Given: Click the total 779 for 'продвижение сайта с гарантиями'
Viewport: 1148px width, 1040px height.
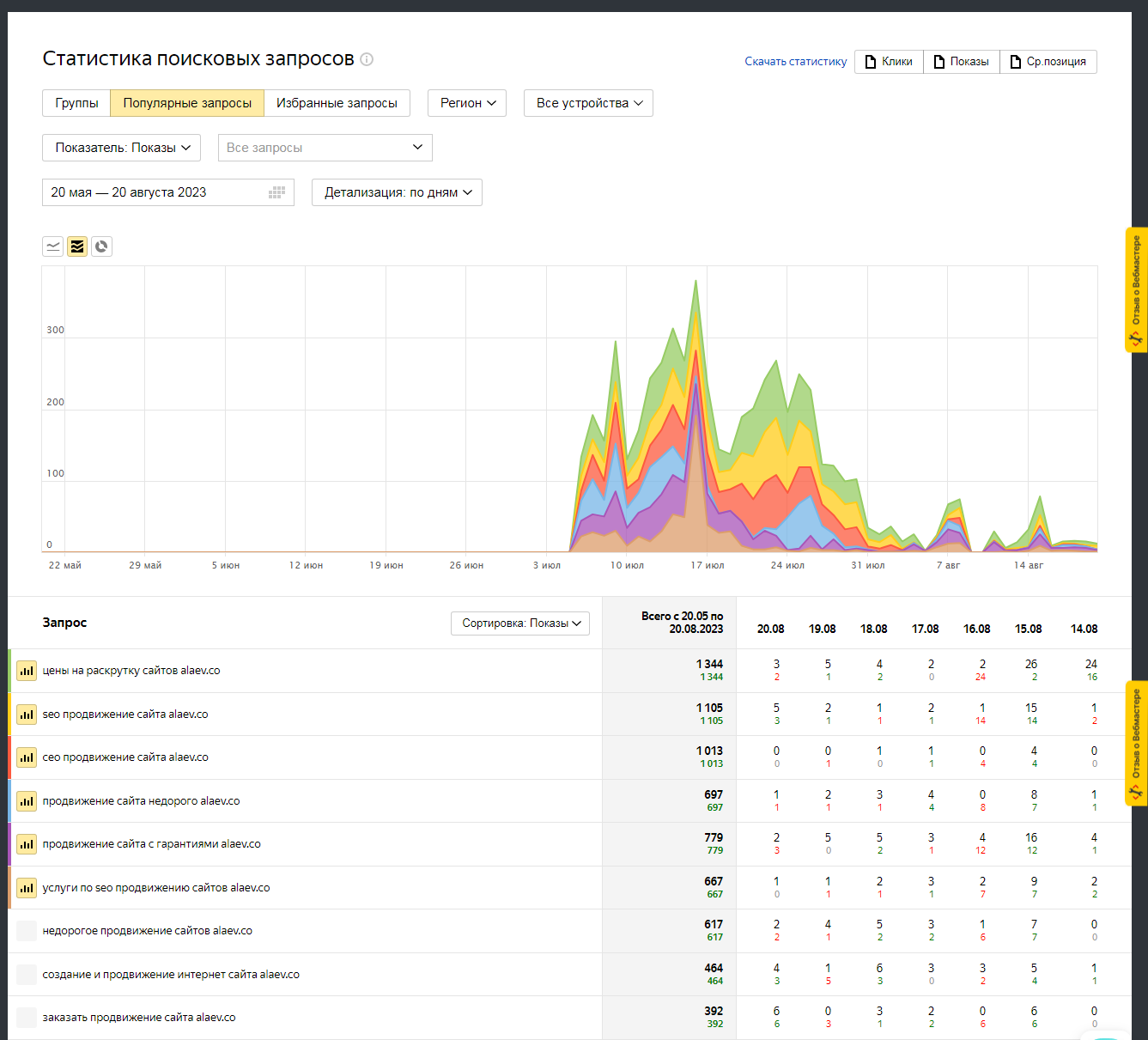Looking at the screenshot, I should tap(714, 837).
